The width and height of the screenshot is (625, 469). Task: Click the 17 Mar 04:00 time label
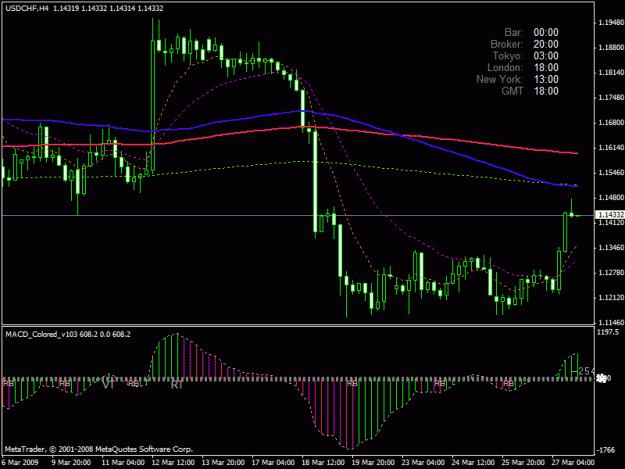point(273,462)
